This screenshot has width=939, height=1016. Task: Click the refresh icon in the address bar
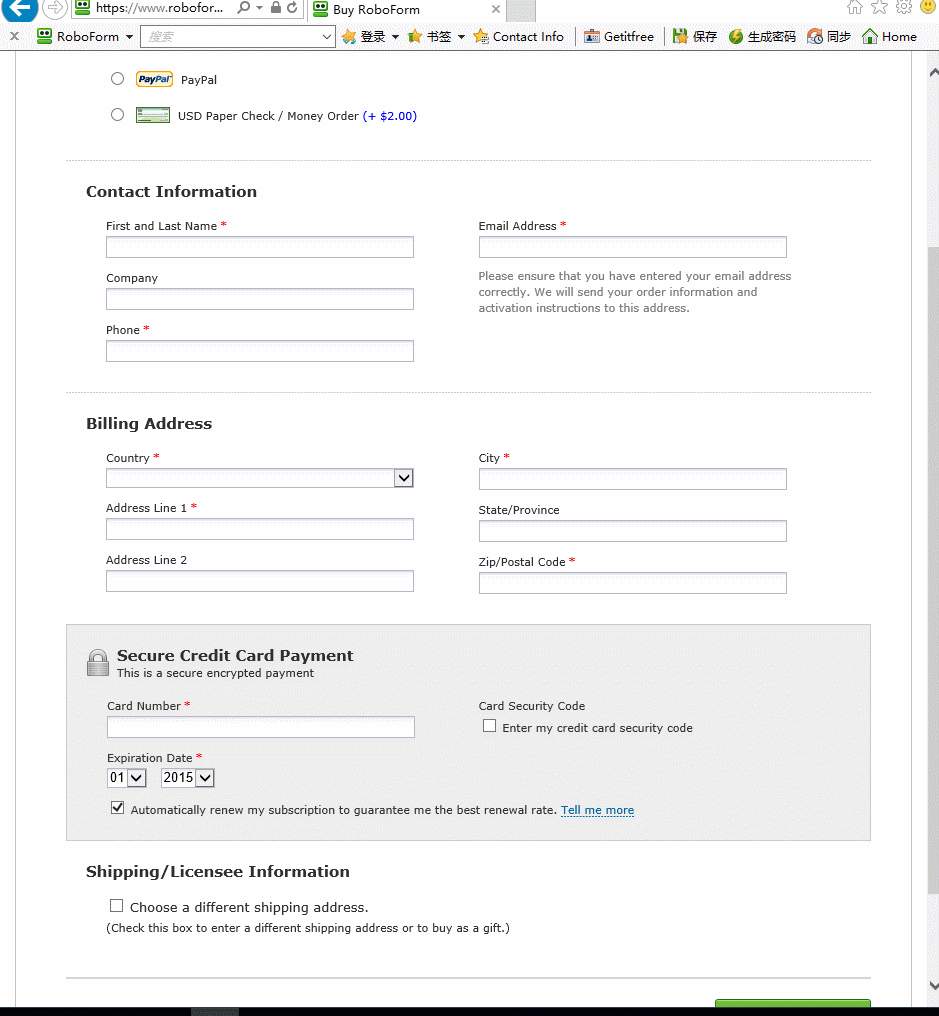tap(292, 8)
